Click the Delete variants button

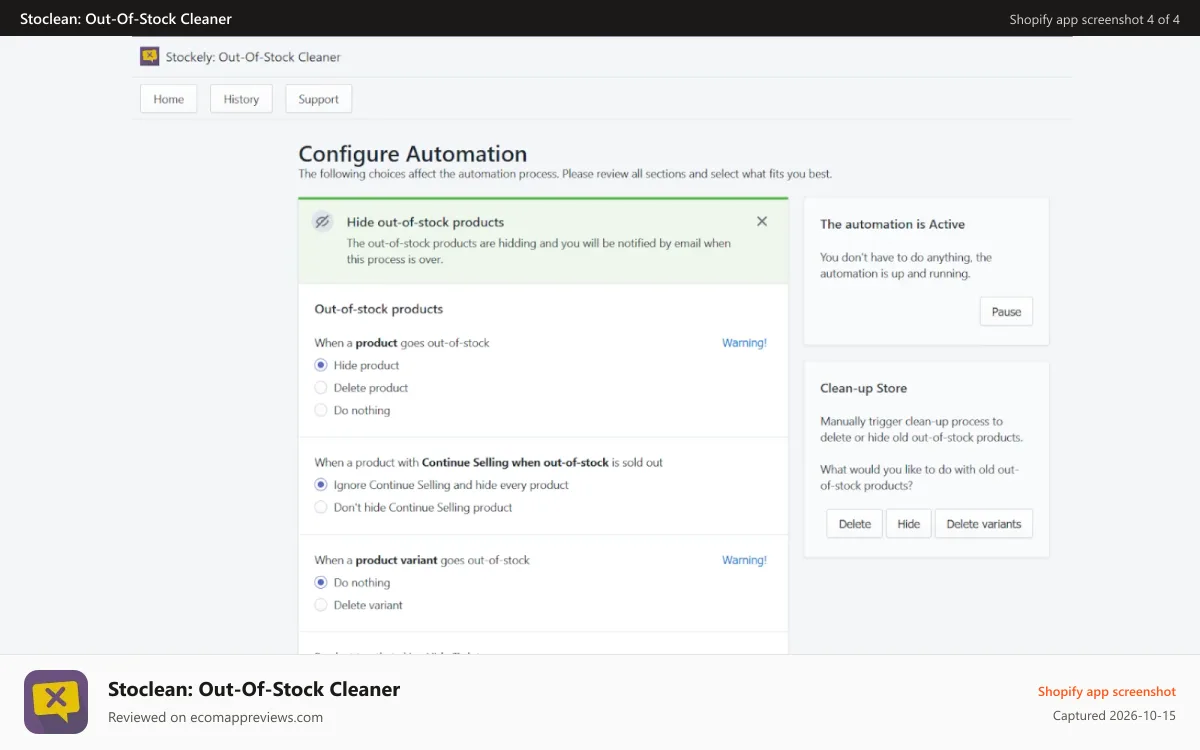pos(984,524)
